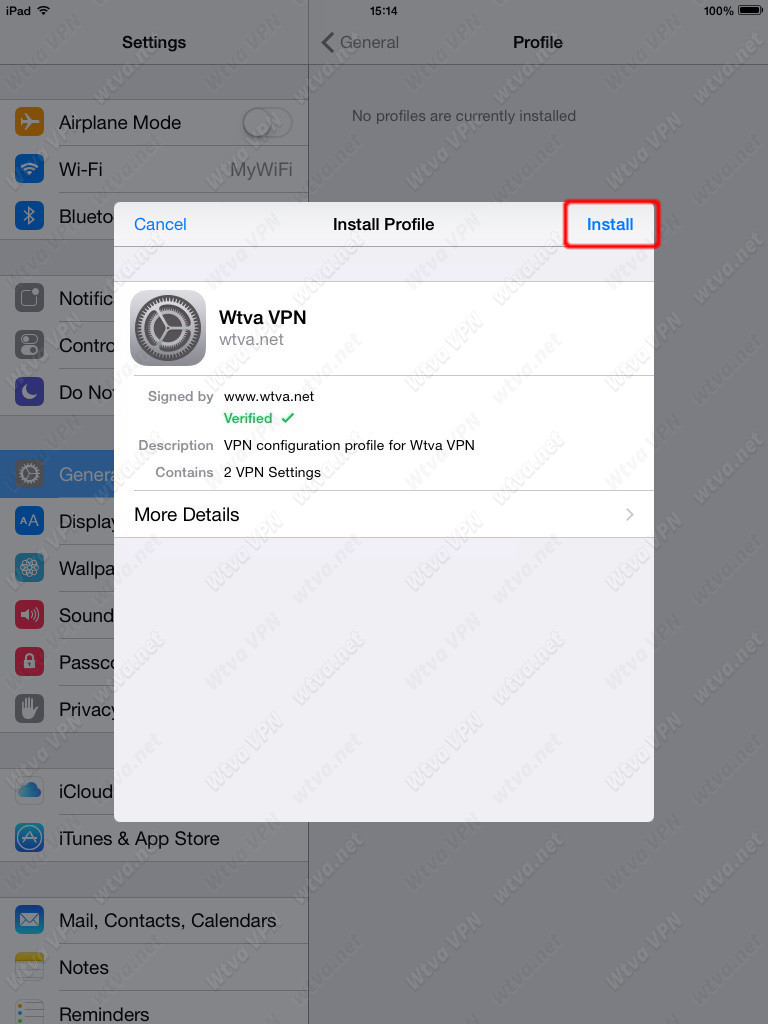This screenshot has height=1024, width=768.
Task: Click the Reminders icon
Action: [29, 1013]
